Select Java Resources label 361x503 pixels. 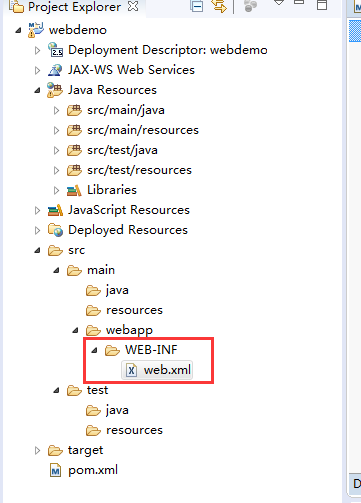click(112, 90)
